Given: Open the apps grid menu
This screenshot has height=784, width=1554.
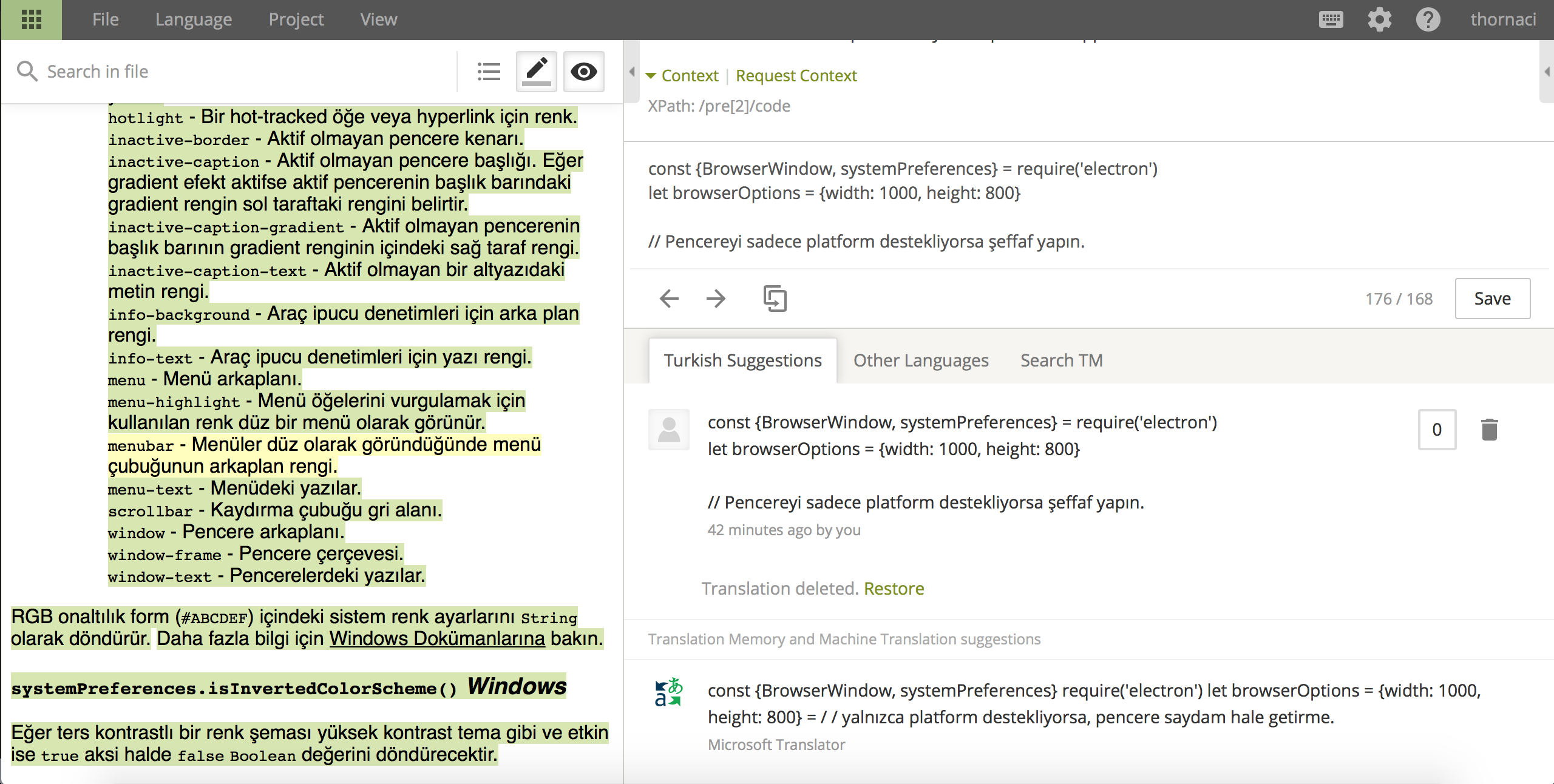Looking at the screenshot, I should pos(31,19).
